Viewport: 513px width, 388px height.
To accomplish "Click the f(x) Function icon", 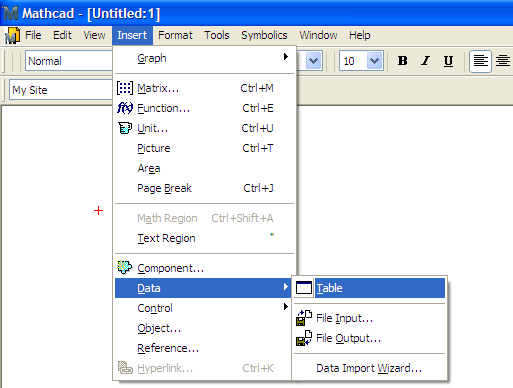I will [x=125, y=108].
